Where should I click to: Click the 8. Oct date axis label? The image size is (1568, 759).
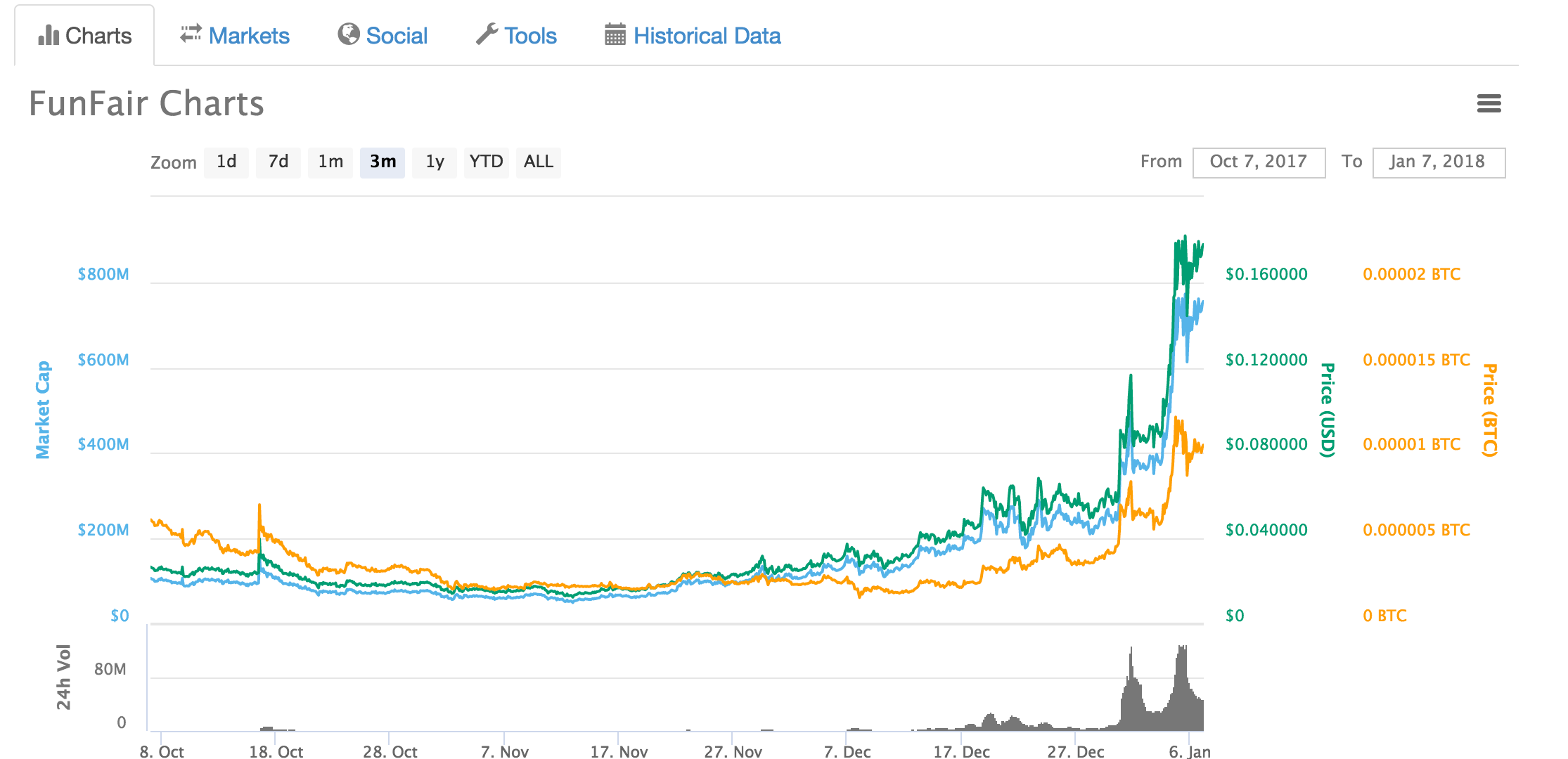pyautogui.click(x=162, y=751)
